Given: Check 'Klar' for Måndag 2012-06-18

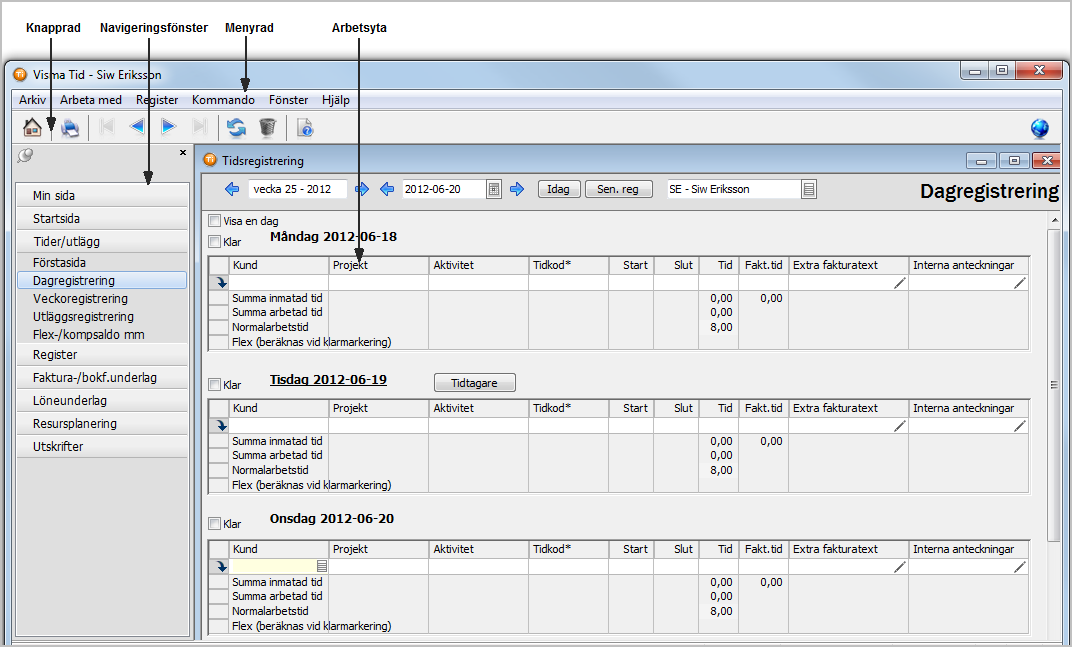Looking at the screenshot, I should 215,241.
